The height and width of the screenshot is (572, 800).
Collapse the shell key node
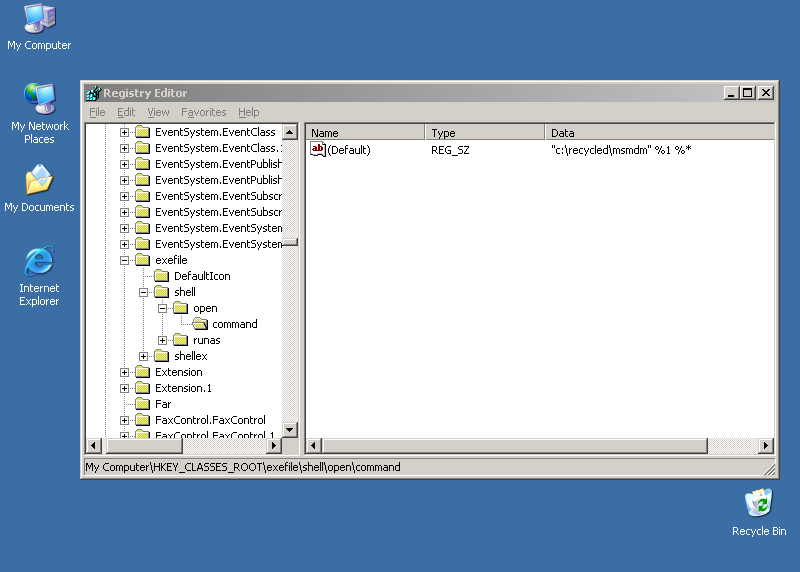144,292
